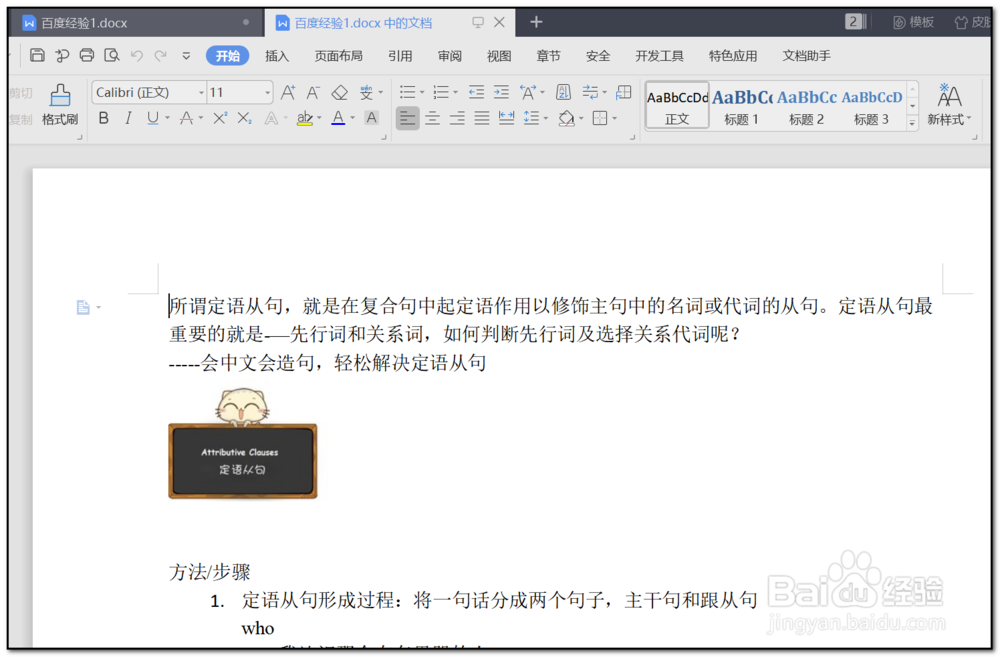Click the sort (排序) icon
Image resolution: width=1000 pixels, height=657 pixels.
[x=562, y=91]
